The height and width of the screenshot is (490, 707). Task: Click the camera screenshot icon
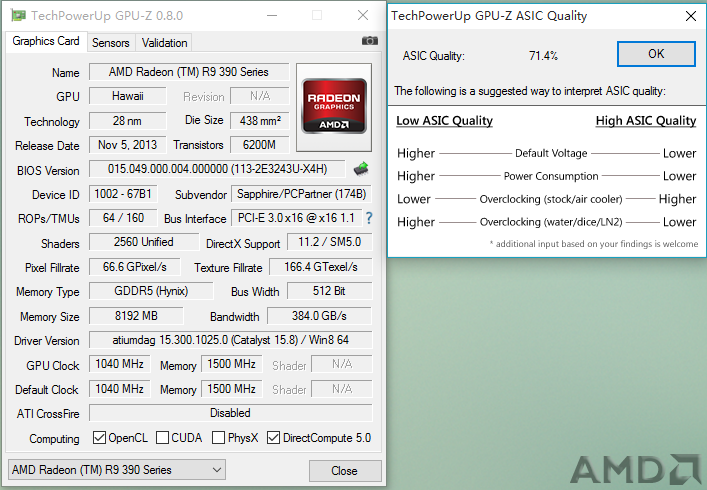(x=370, y=41)
